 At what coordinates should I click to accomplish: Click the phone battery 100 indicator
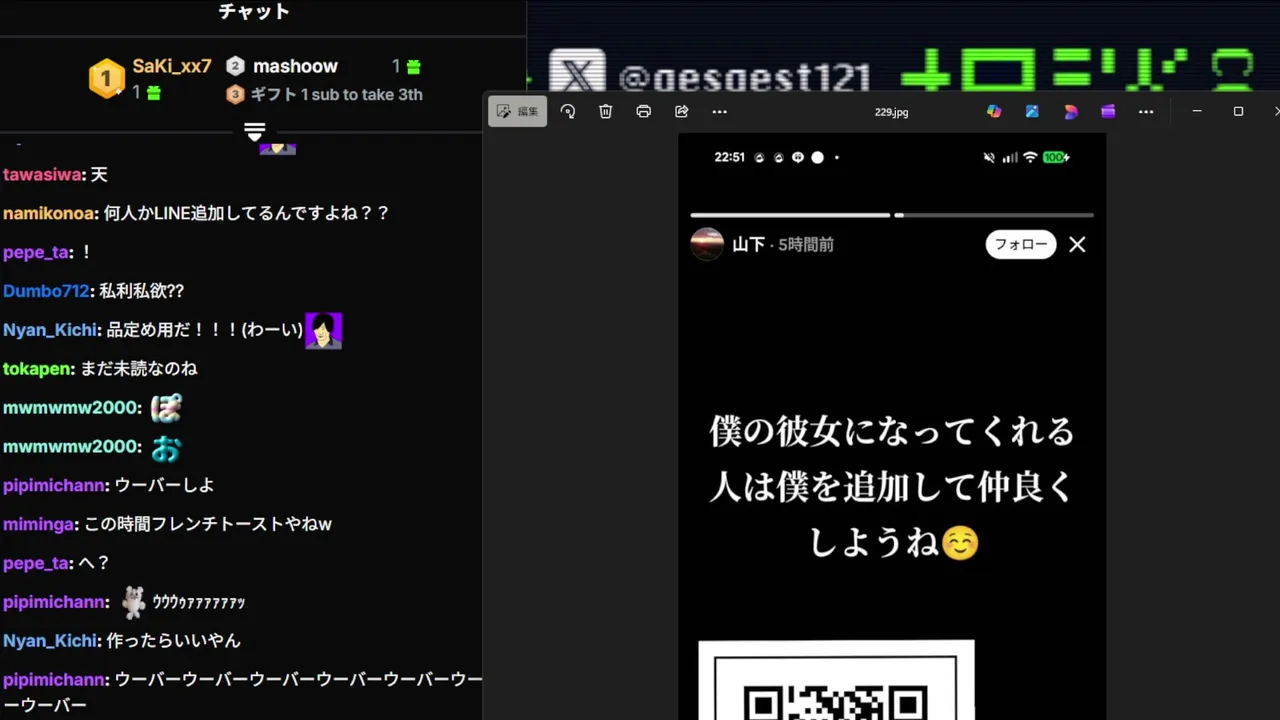pos(1056,157)
